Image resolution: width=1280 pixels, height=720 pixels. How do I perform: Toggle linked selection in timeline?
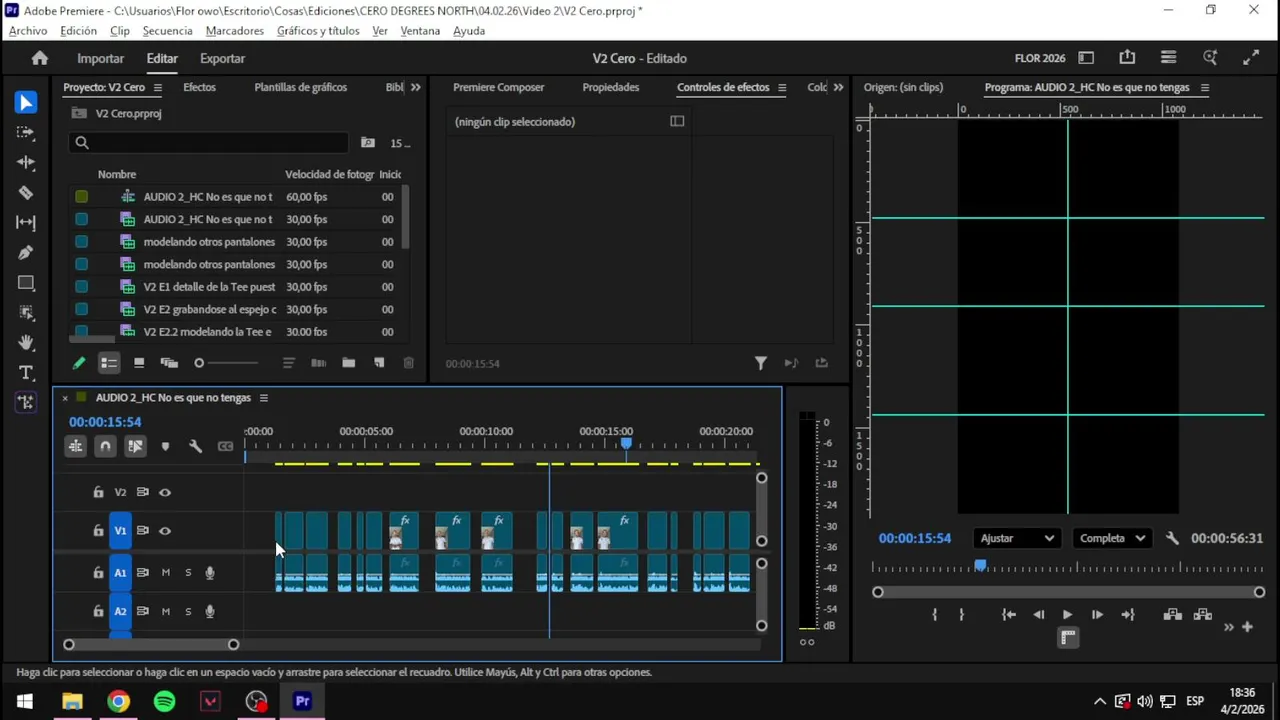pyautogui.click(x=135, y=446)
